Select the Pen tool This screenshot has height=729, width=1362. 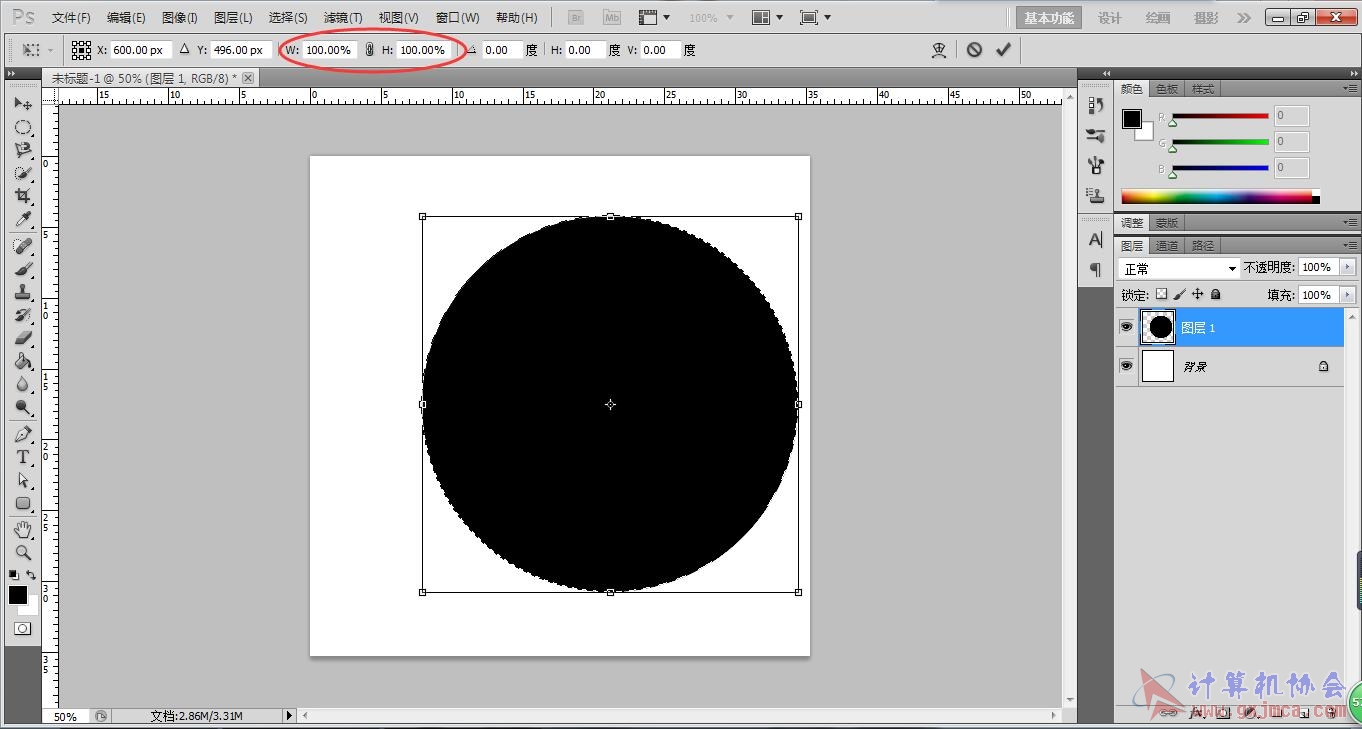point(22,434)
